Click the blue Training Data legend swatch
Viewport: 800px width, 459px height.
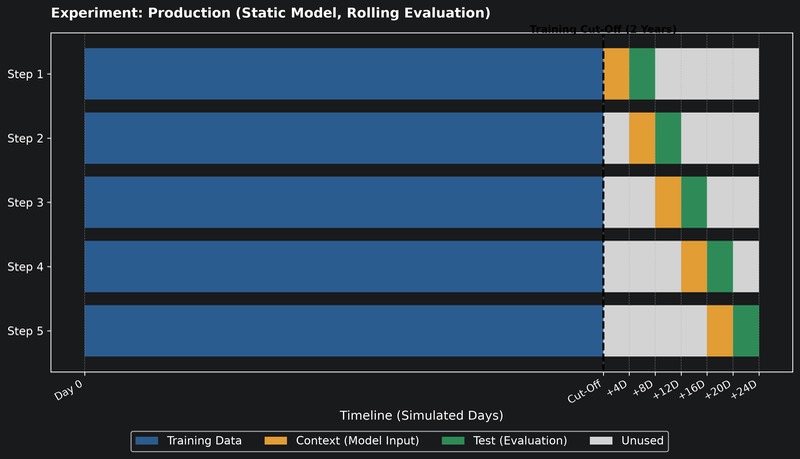click(x=147, y=441)
